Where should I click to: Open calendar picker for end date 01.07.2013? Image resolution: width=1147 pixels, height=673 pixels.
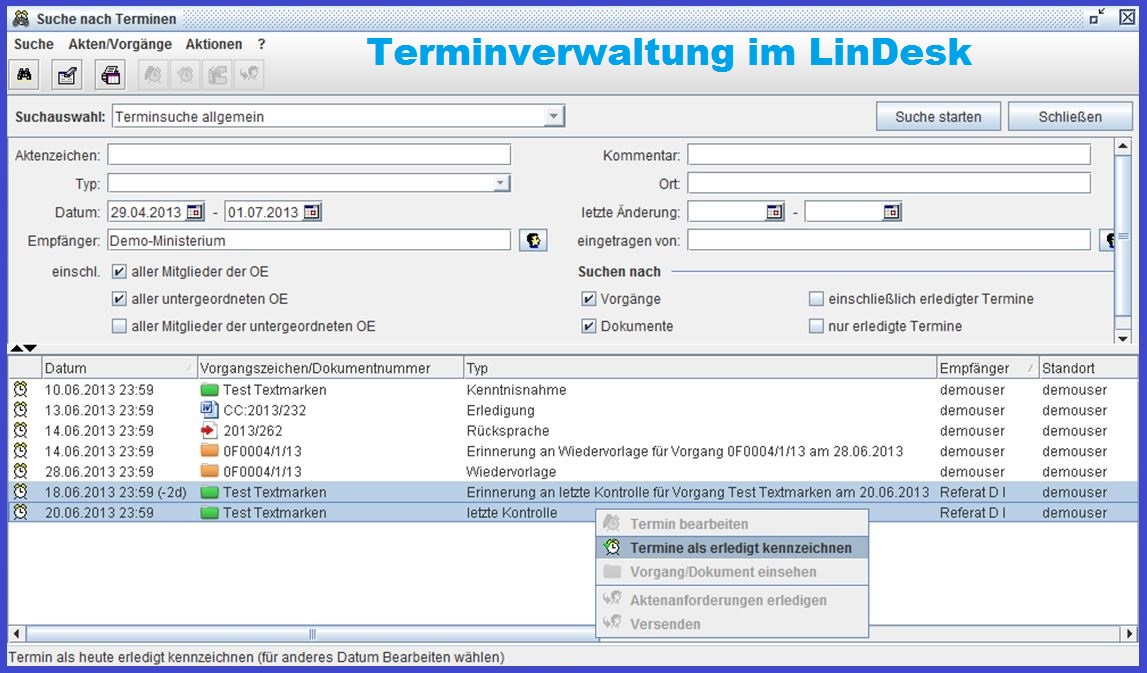click(x=312, y=212)
